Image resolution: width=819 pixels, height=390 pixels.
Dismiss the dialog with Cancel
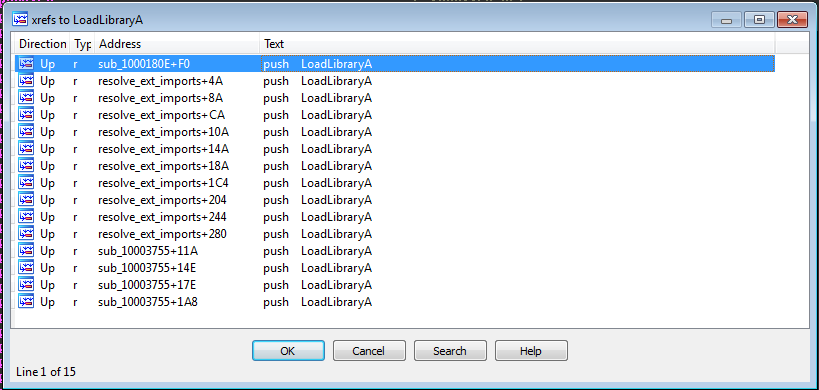tap(369, 351)
